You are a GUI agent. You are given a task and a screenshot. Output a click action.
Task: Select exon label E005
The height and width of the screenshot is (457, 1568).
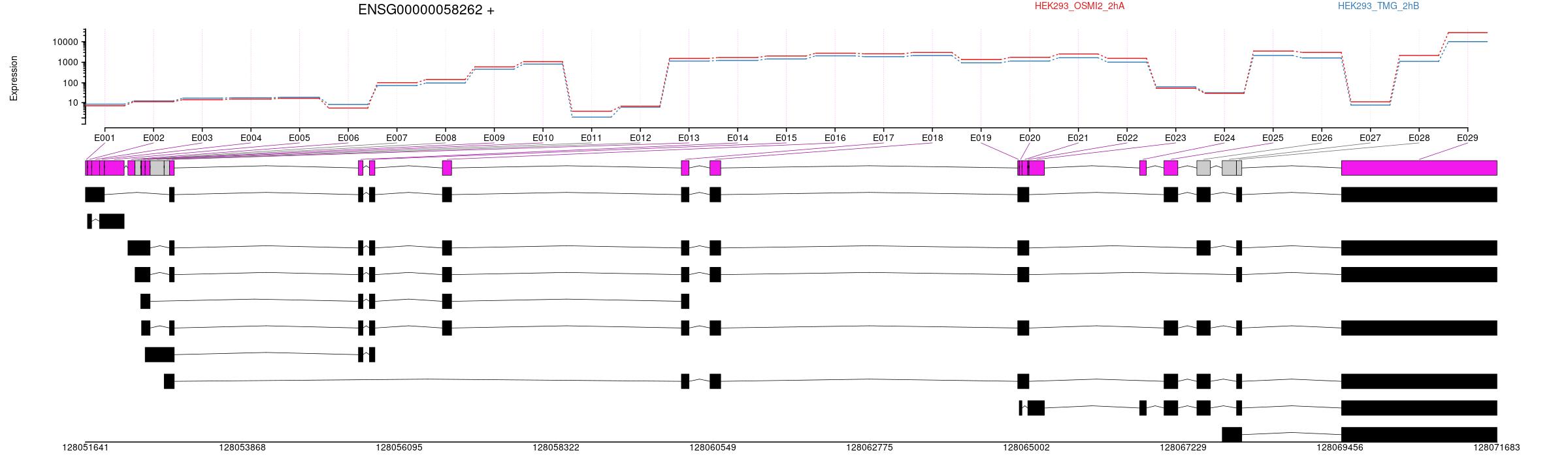299,138
